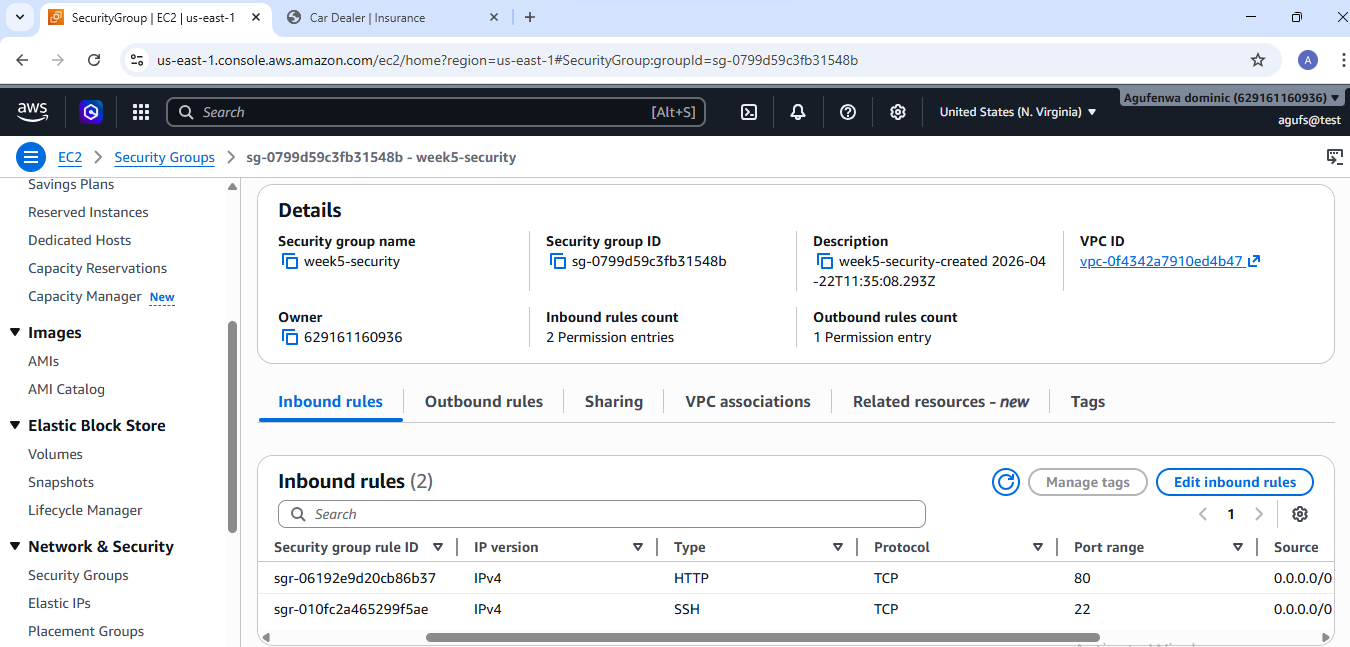Image resolution: width=1350 pixels, height=647 pixels.
Task: Click the inbound rules search field
Action: 601,514
